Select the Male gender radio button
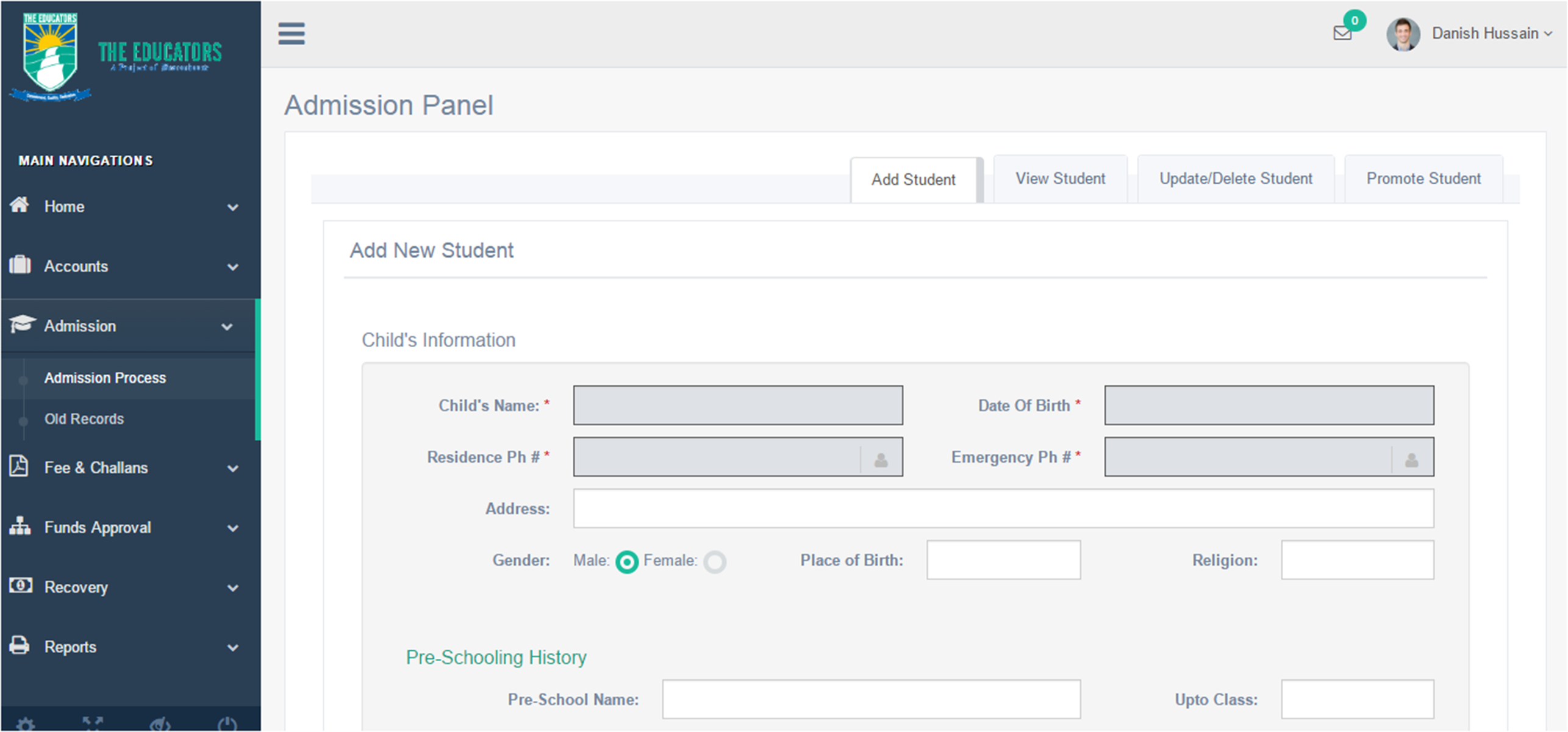1568x732 pixels. 626,562
